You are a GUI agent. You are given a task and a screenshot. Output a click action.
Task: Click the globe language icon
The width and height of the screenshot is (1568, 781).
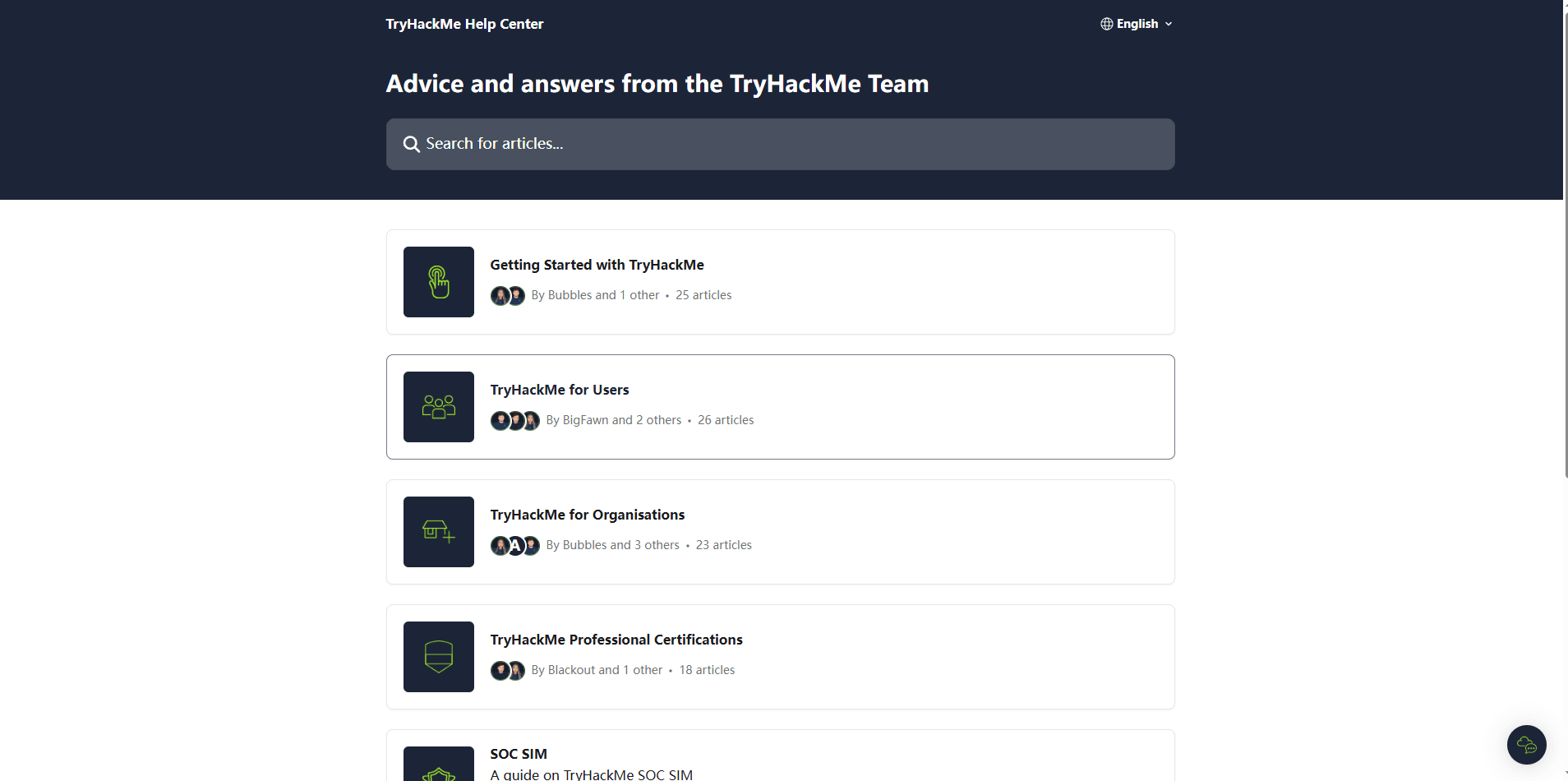coord(1107,24)
